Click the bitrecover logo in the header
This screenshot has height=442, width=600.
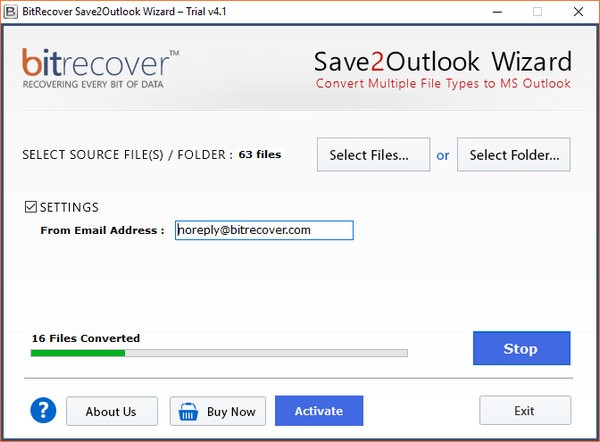[x=100, y=68]
